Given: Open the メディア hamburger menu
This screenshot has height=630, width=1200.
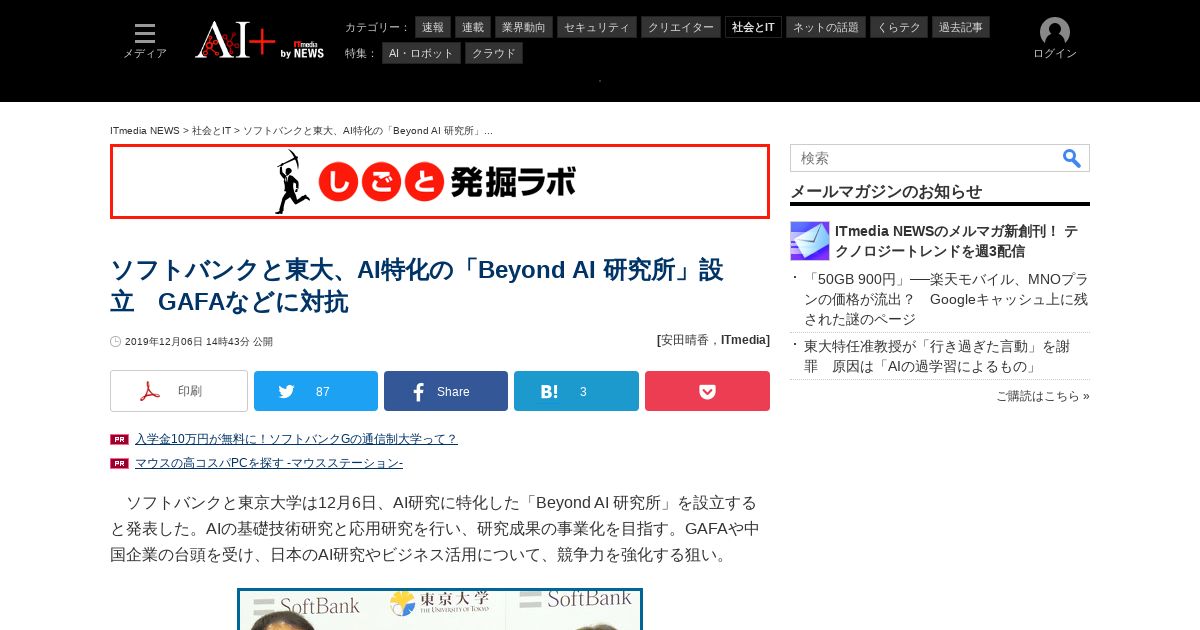Looking at the screenshot, I should (x=145, y=41).
